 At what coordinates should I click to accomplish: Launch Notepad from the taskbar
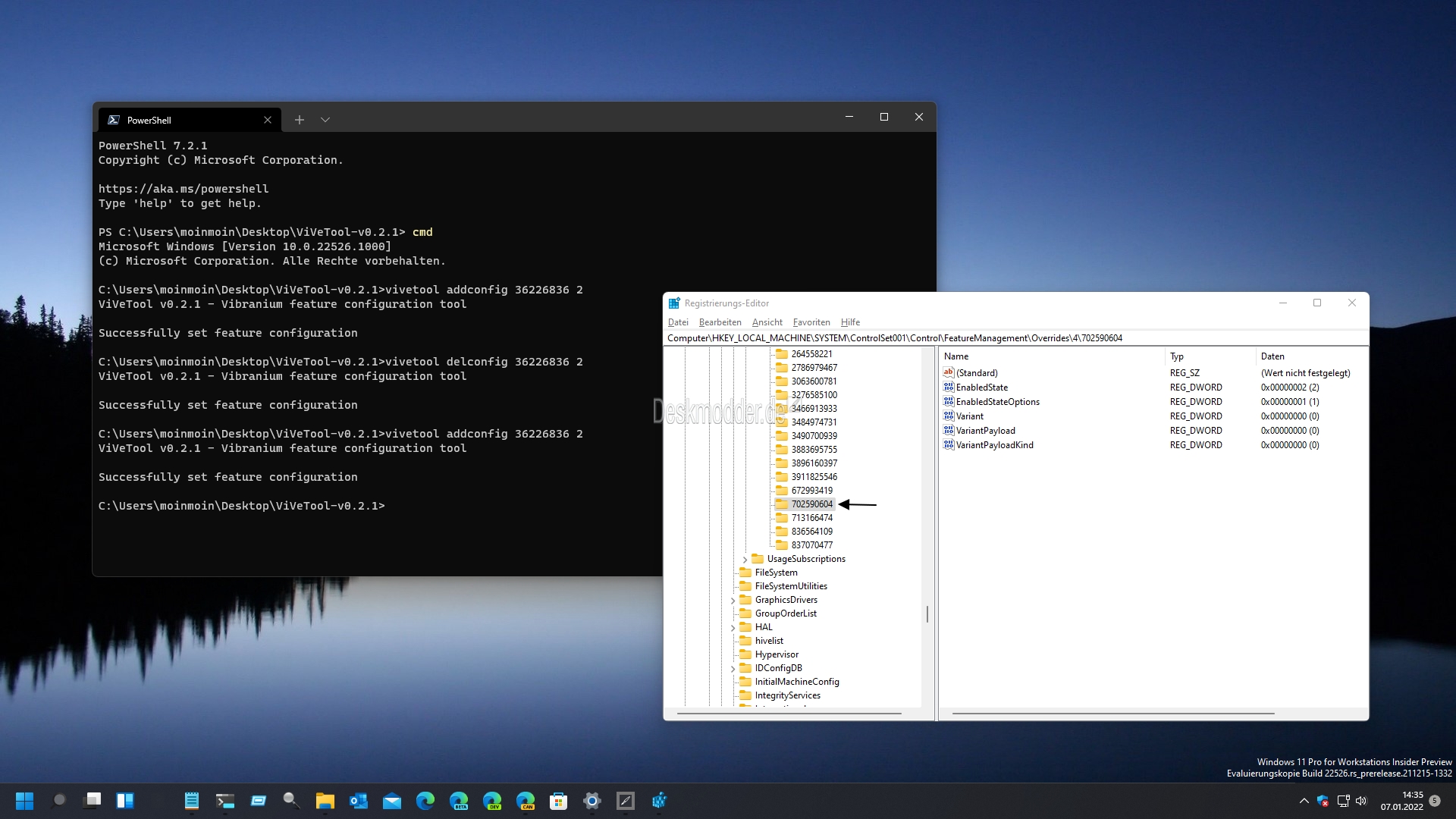click(192, 801)
